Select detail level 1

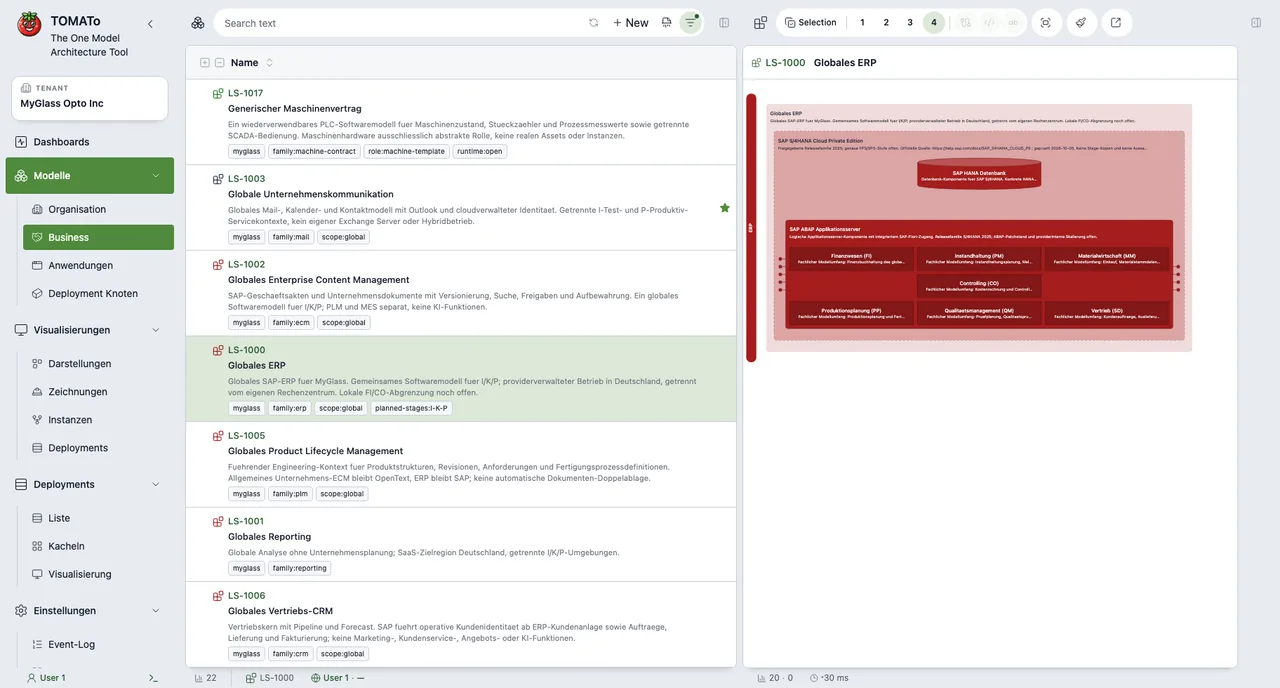862,23
